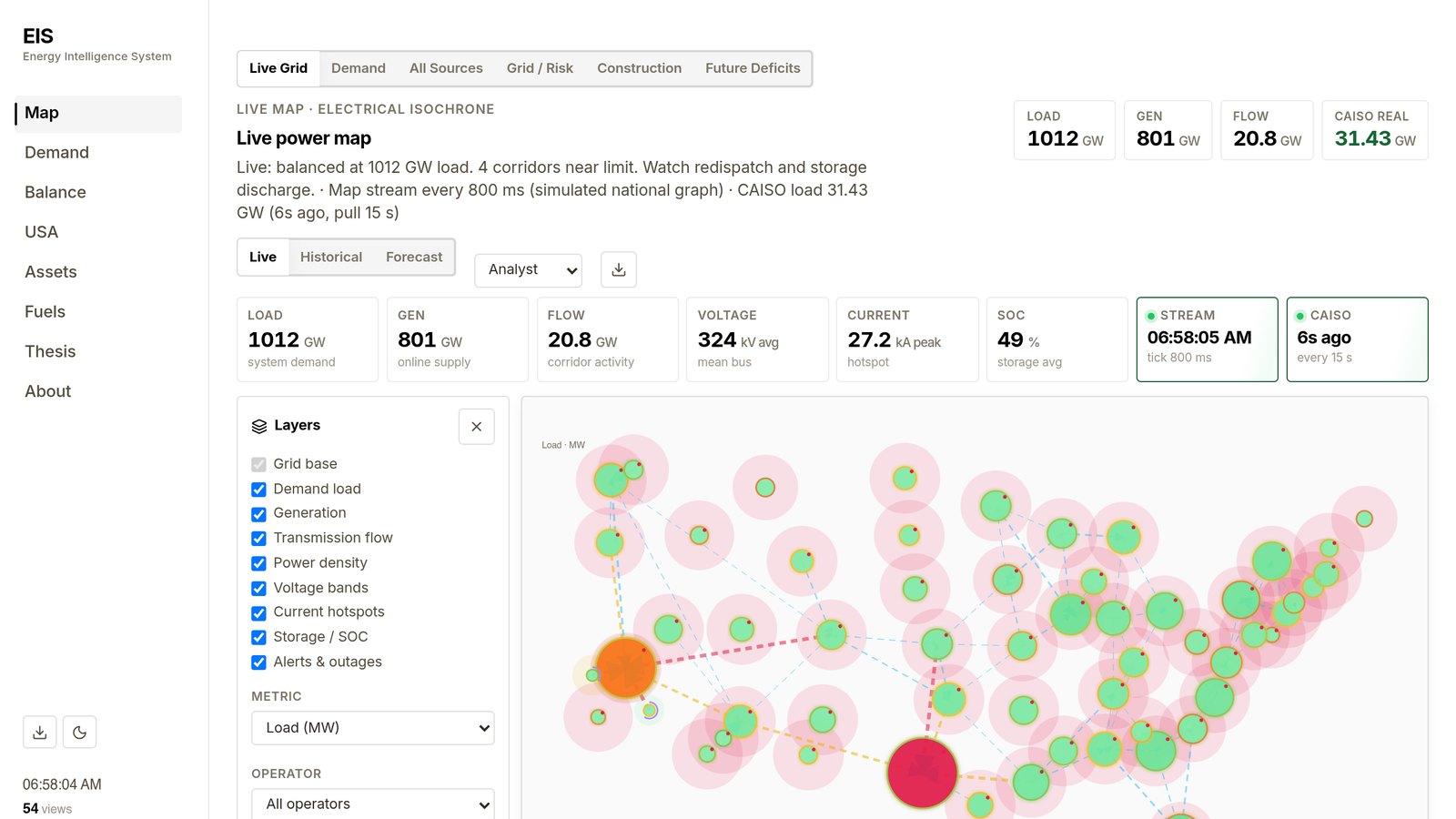Uncheck Demand load layer

pyautogui.click(x=258, y=490)
